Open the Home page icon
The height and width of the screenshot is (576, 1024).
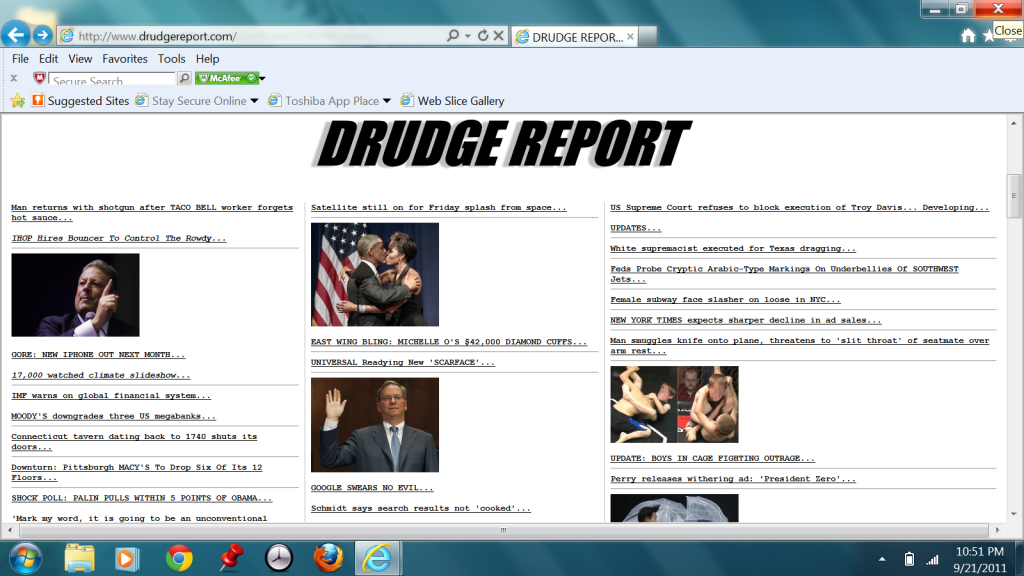click(968, 36)
